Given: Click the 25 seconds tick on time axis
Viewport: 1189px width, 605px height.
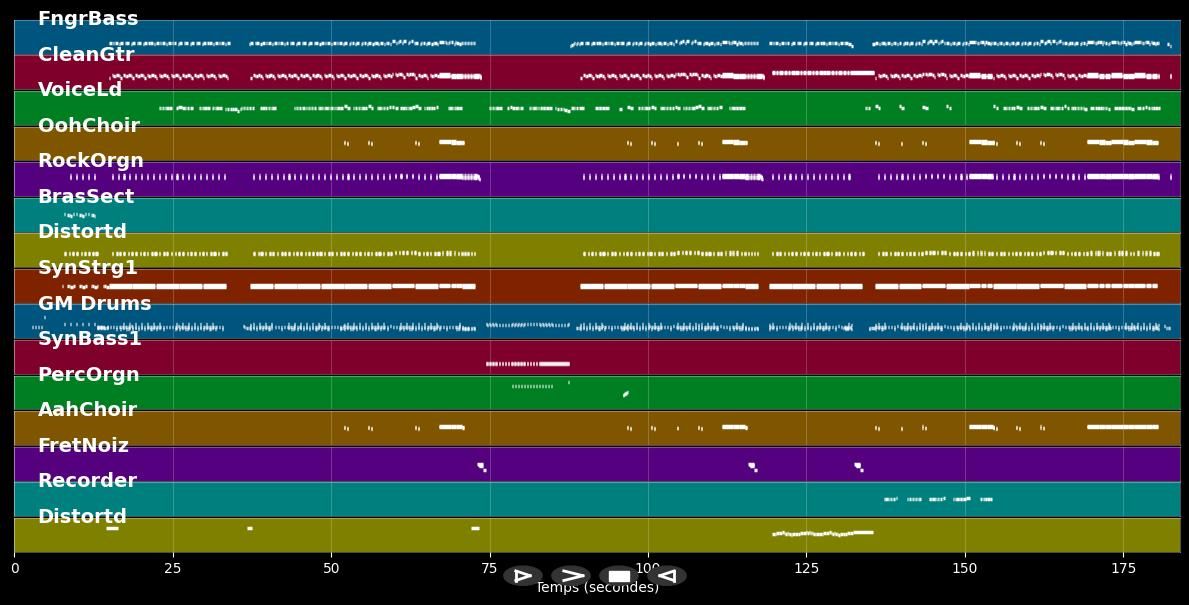Looking at the screenshot, I should pos(173,569).
